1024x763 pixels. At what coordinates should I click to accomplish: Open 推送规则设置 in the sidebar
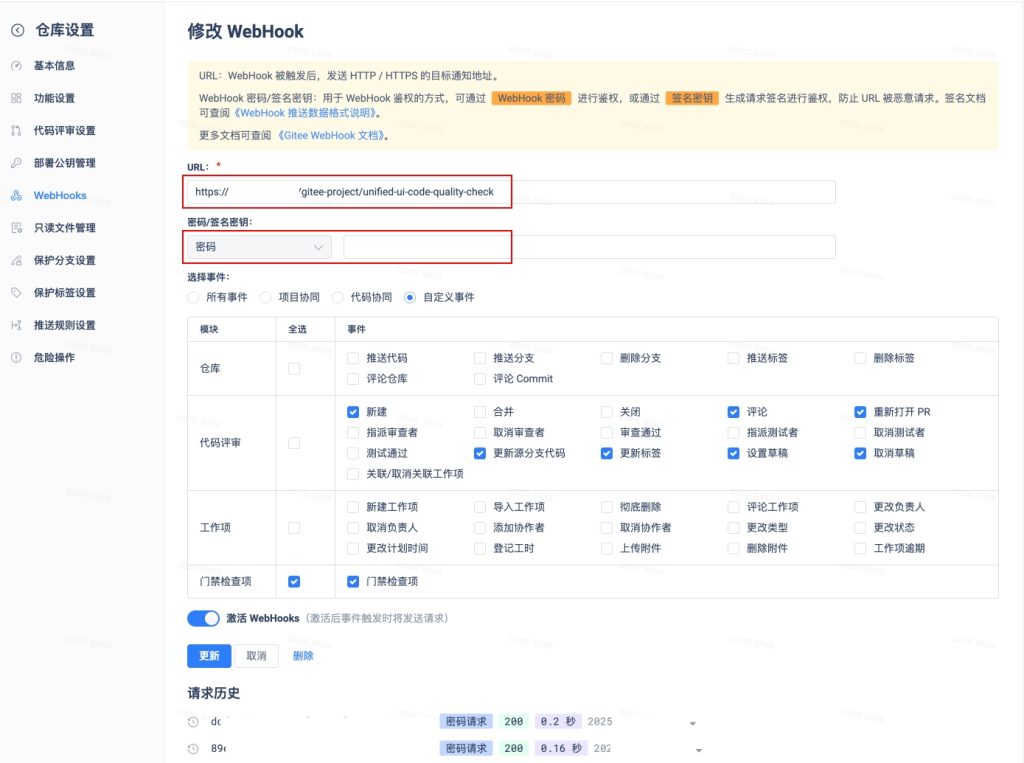pyautogui.click(x=64, y=325)
